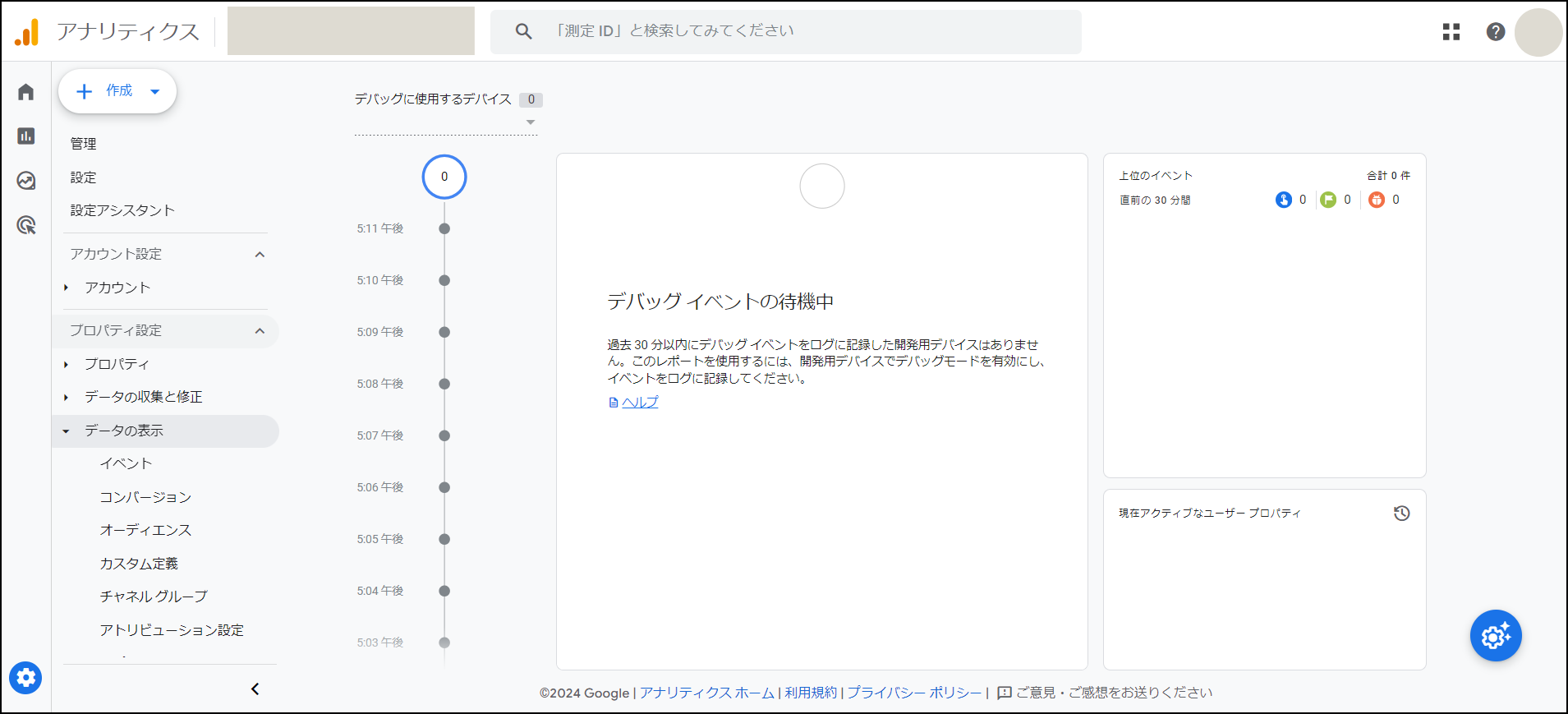Open オーディエンス settings
Image resolution: width=1568 pixels, height=714 pixels.
(x=145, y=530)
